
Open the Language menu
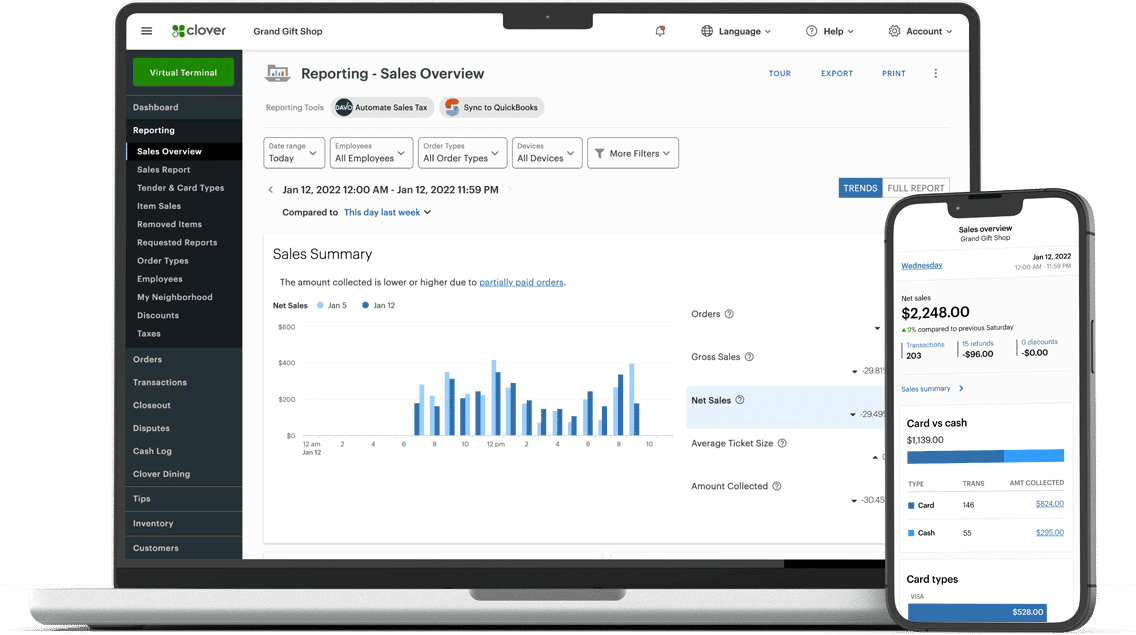click(x=736, y=31)
